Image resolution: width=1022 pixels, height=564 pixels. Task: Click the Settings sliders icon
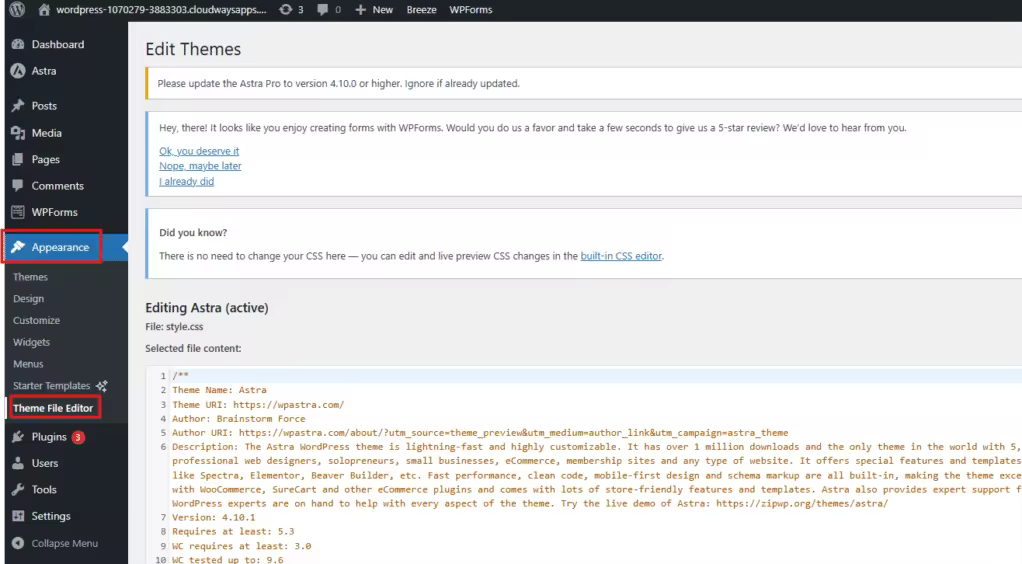[18, 516]
